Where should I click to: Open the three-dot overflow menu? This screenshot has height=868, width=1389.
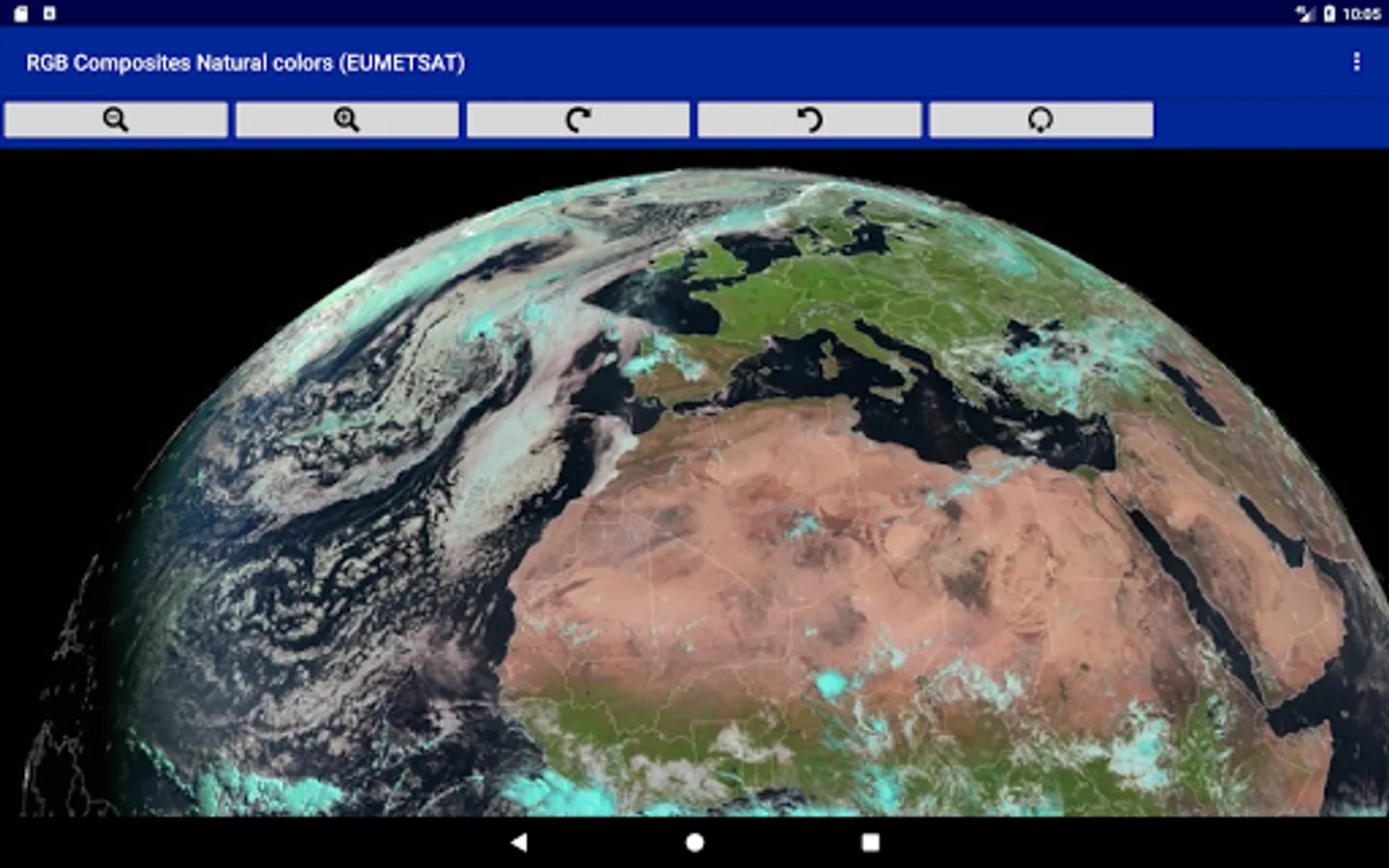click(x=1356, y=62)
